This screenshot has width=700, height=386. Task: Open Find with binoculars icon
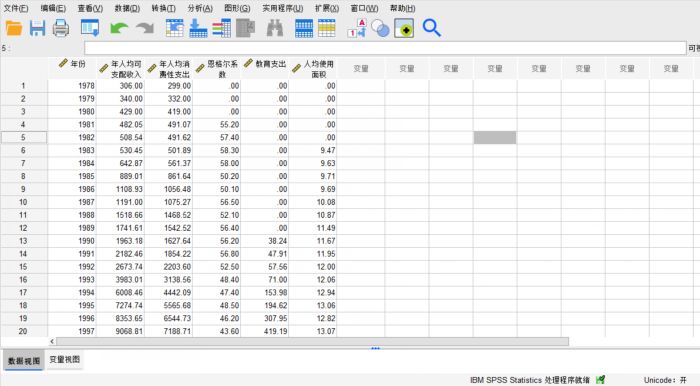pyautogui.click(x=275, y=28)
